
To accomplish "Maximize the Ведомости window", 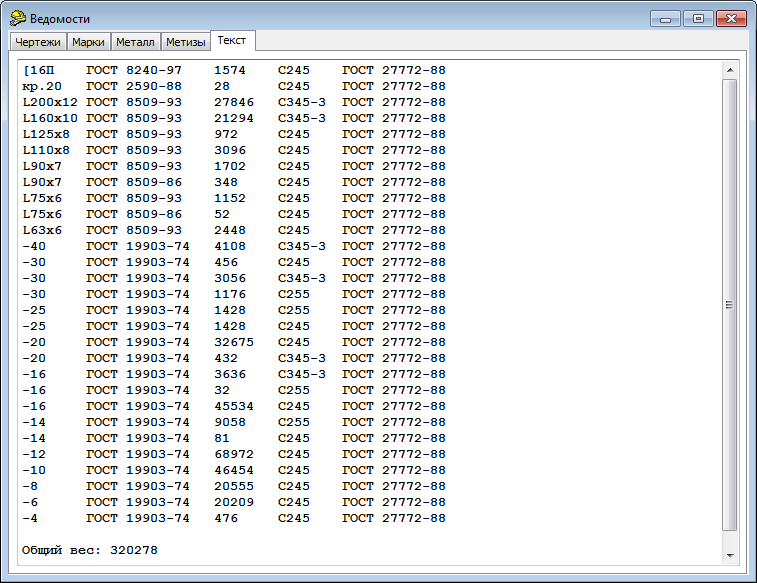I will pos(698,19).
